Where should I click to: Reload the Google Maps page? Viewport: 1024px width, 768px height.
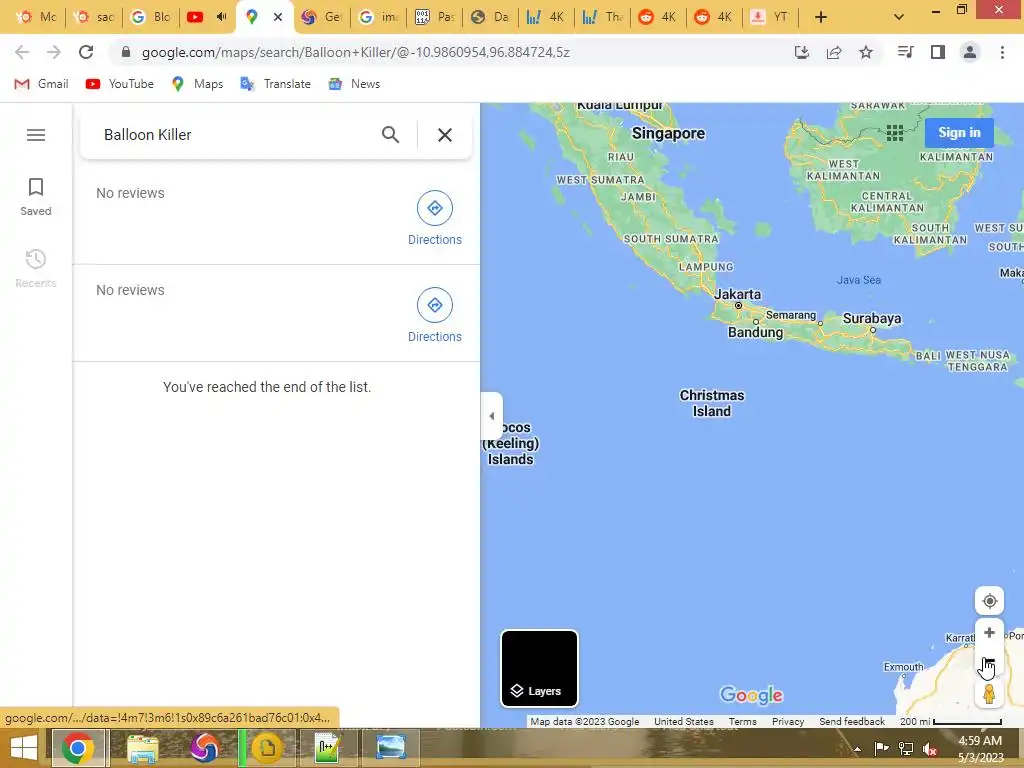coord(86,52)
